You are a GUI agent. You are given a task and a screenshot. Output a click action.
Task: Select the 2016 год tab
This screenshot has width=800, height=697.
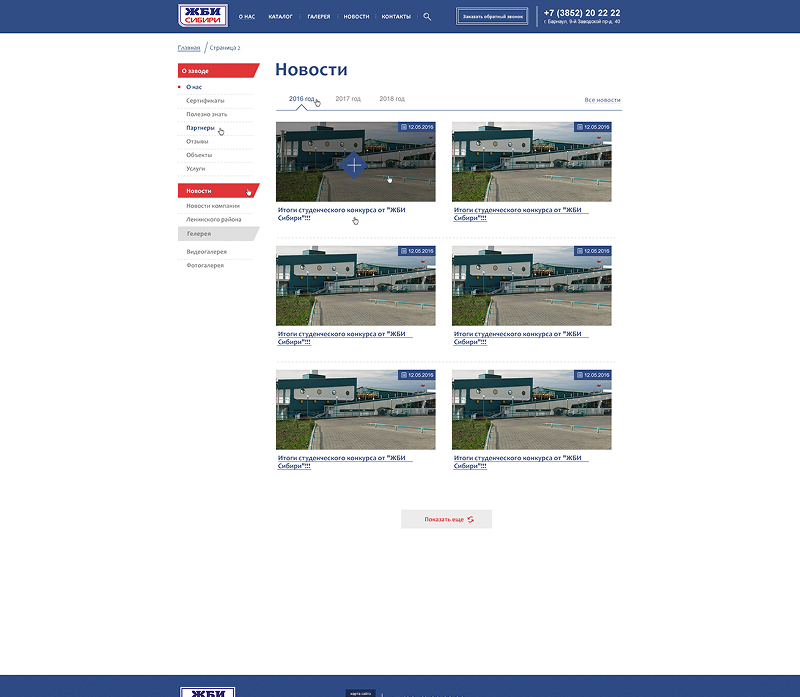(x=301, y=99)
